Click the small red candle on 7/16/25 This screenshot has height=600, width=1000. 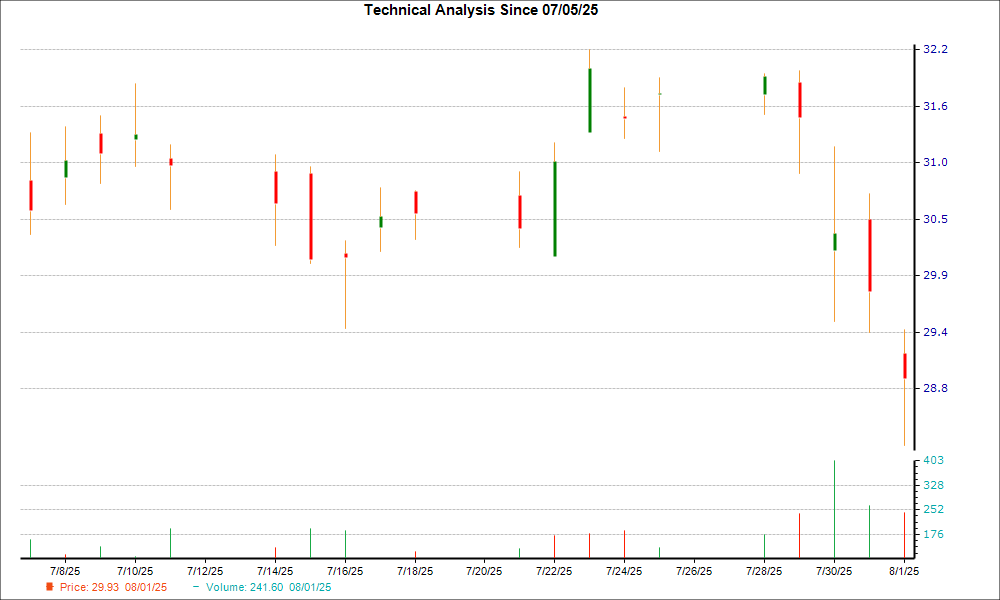pyautogui.click(x=346, y=256)
